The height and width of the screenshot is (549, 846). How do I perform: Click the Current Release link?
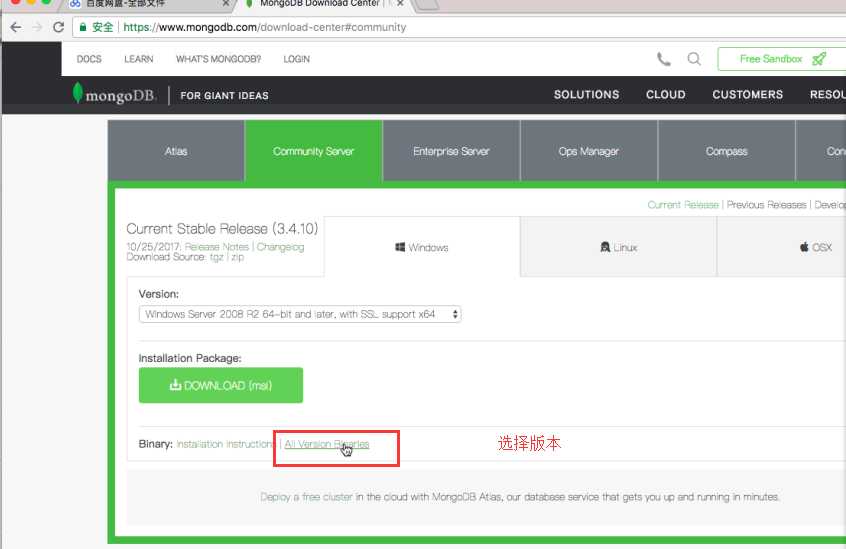pos(683,205)
